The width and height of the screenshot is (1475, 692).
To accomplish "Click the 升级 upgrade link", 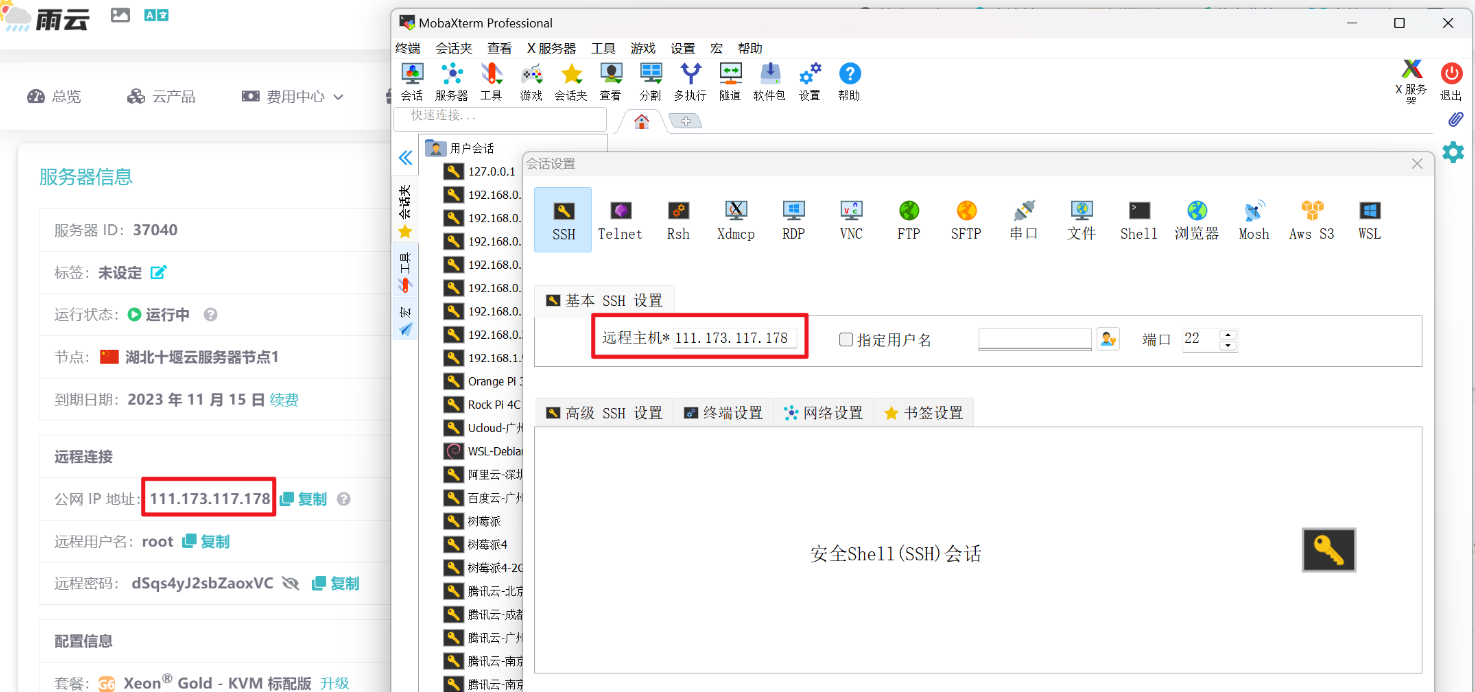I will tap(334, 683).
